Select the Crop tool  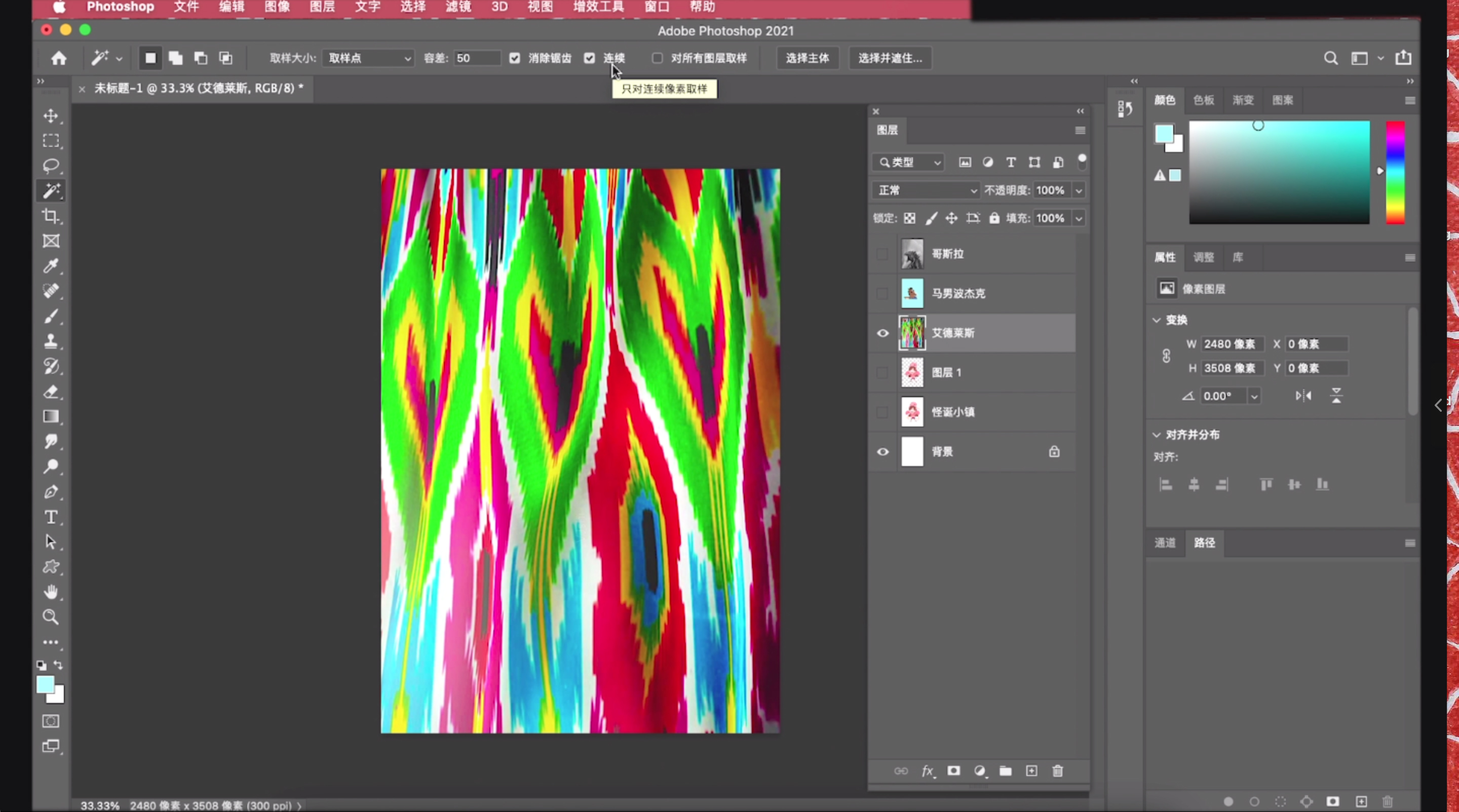point(51,216)
